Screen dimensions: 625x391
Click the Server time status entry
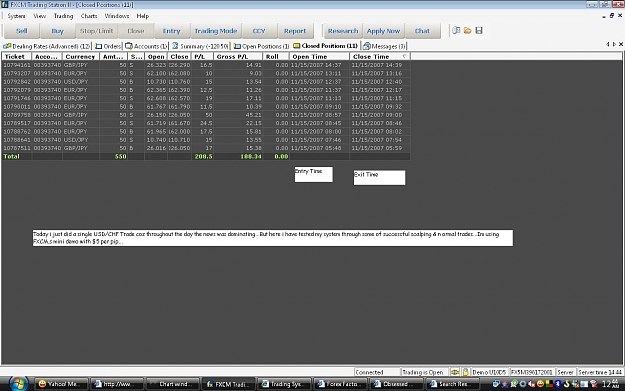pos(600,372)
